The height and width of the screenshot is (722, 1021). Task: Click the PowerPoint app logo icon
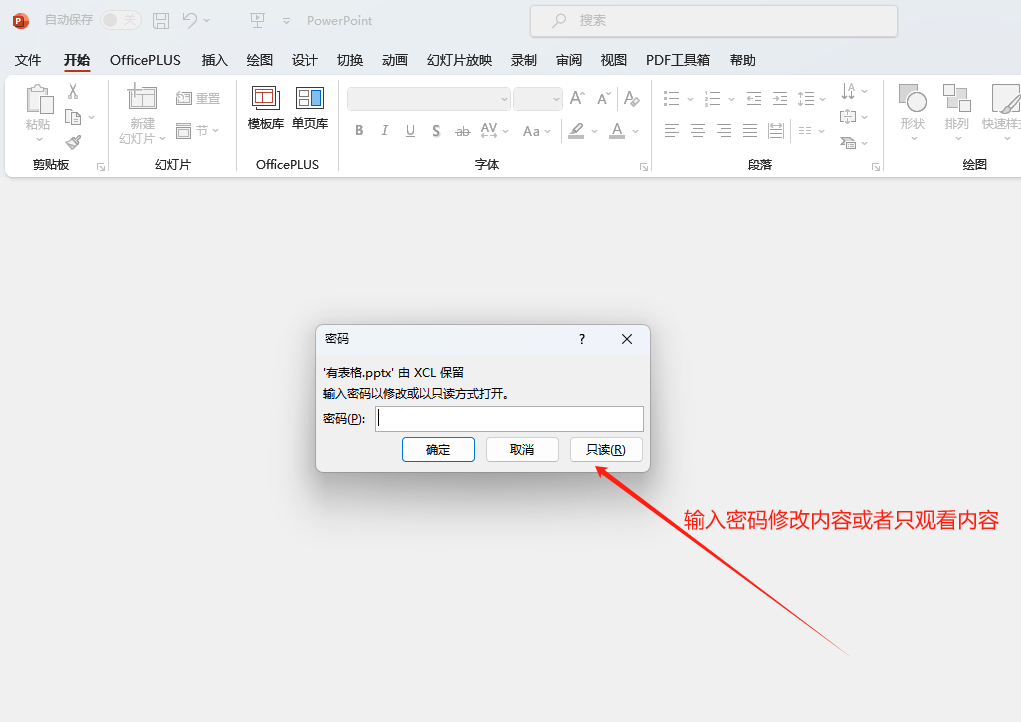[21, 21]
